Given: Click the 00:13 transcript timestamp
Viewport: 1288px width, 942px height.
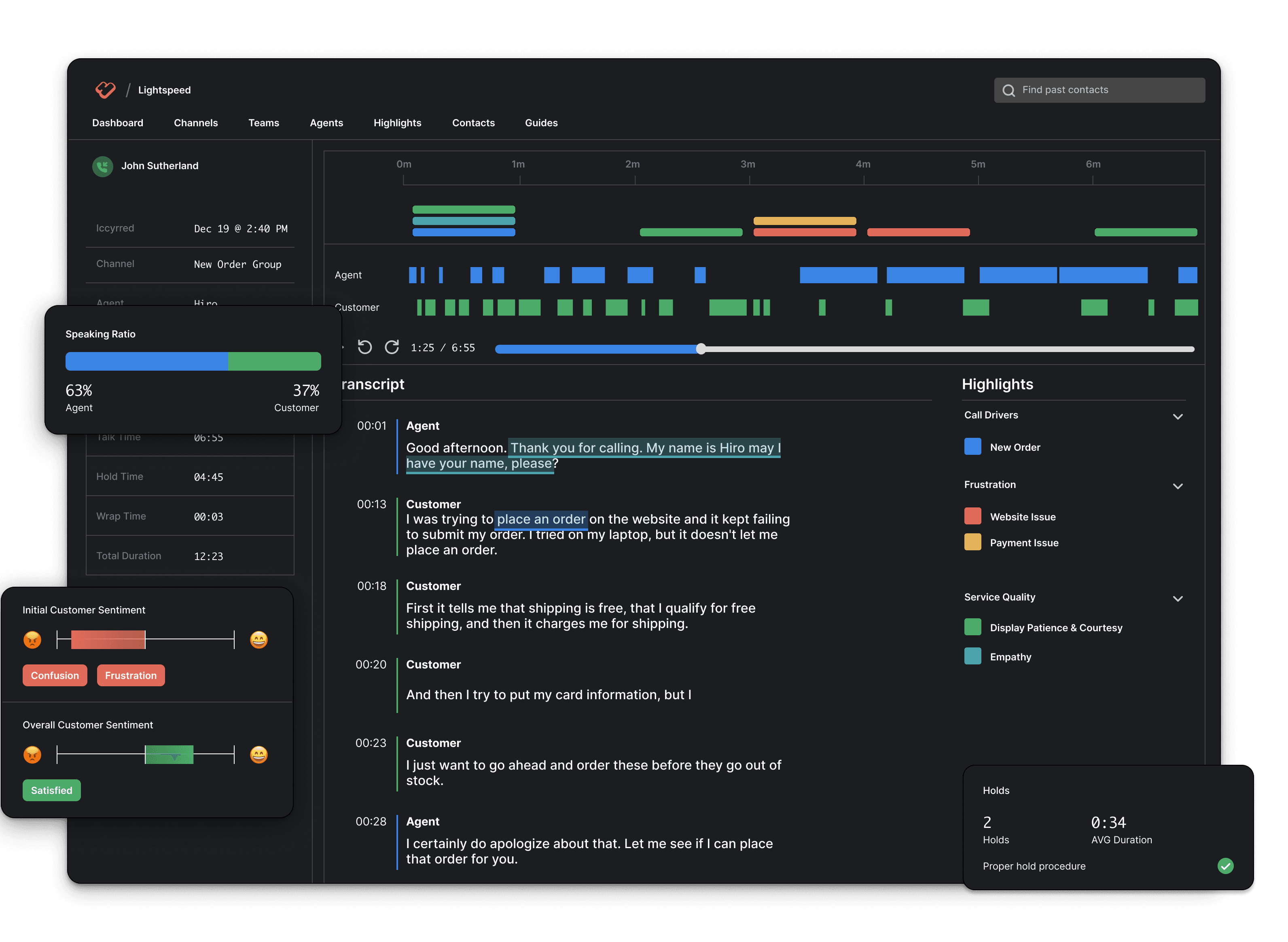Looking at the screenshot, I should click(x=372, y=504).
